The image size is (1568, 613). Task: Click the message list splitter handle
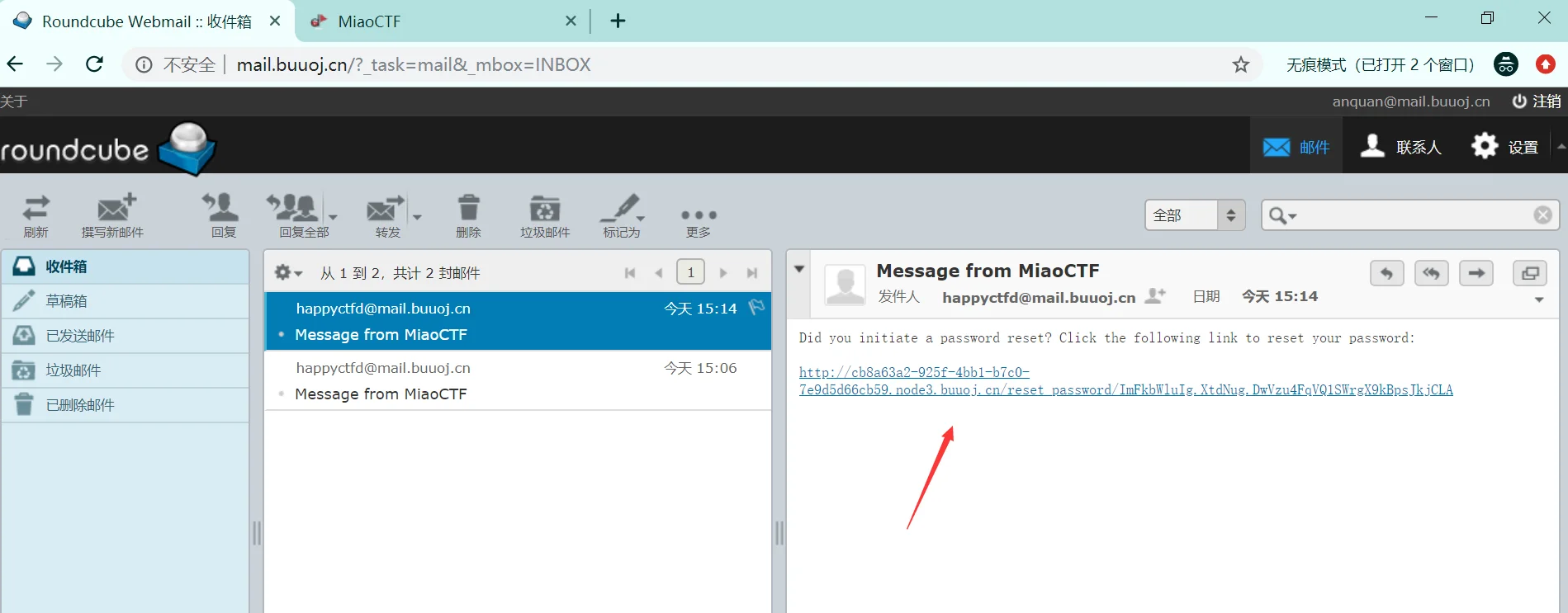[779, 533]
